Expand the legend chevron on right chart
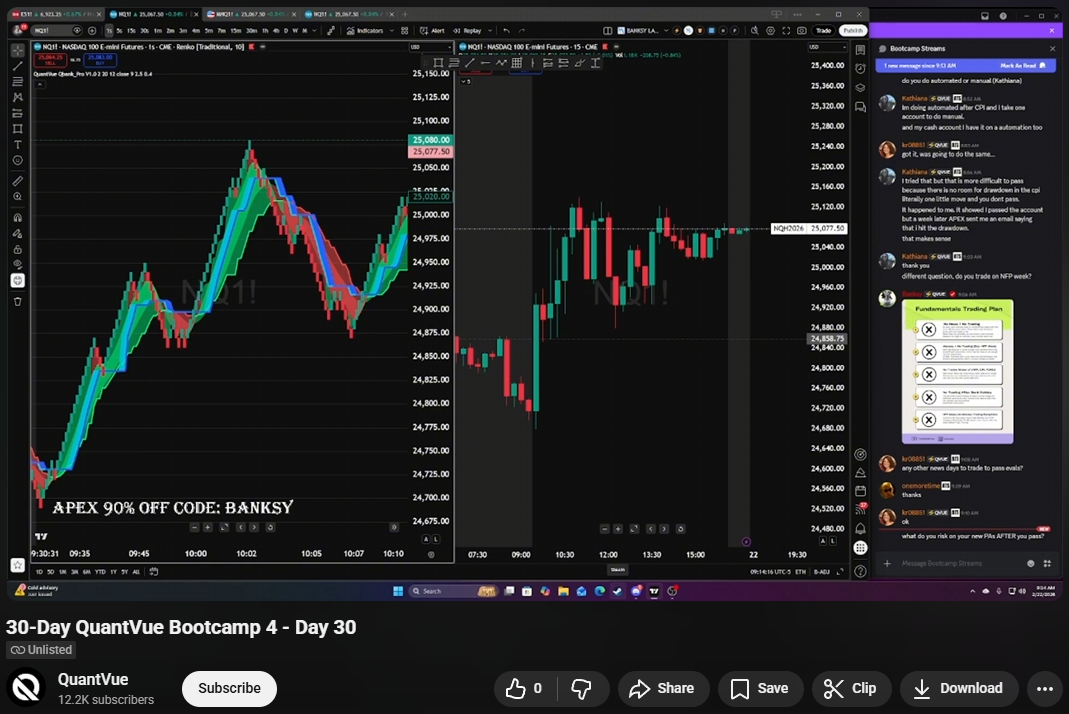The height and width of the screenshot is (714, 1069). [x=466, y=81]
